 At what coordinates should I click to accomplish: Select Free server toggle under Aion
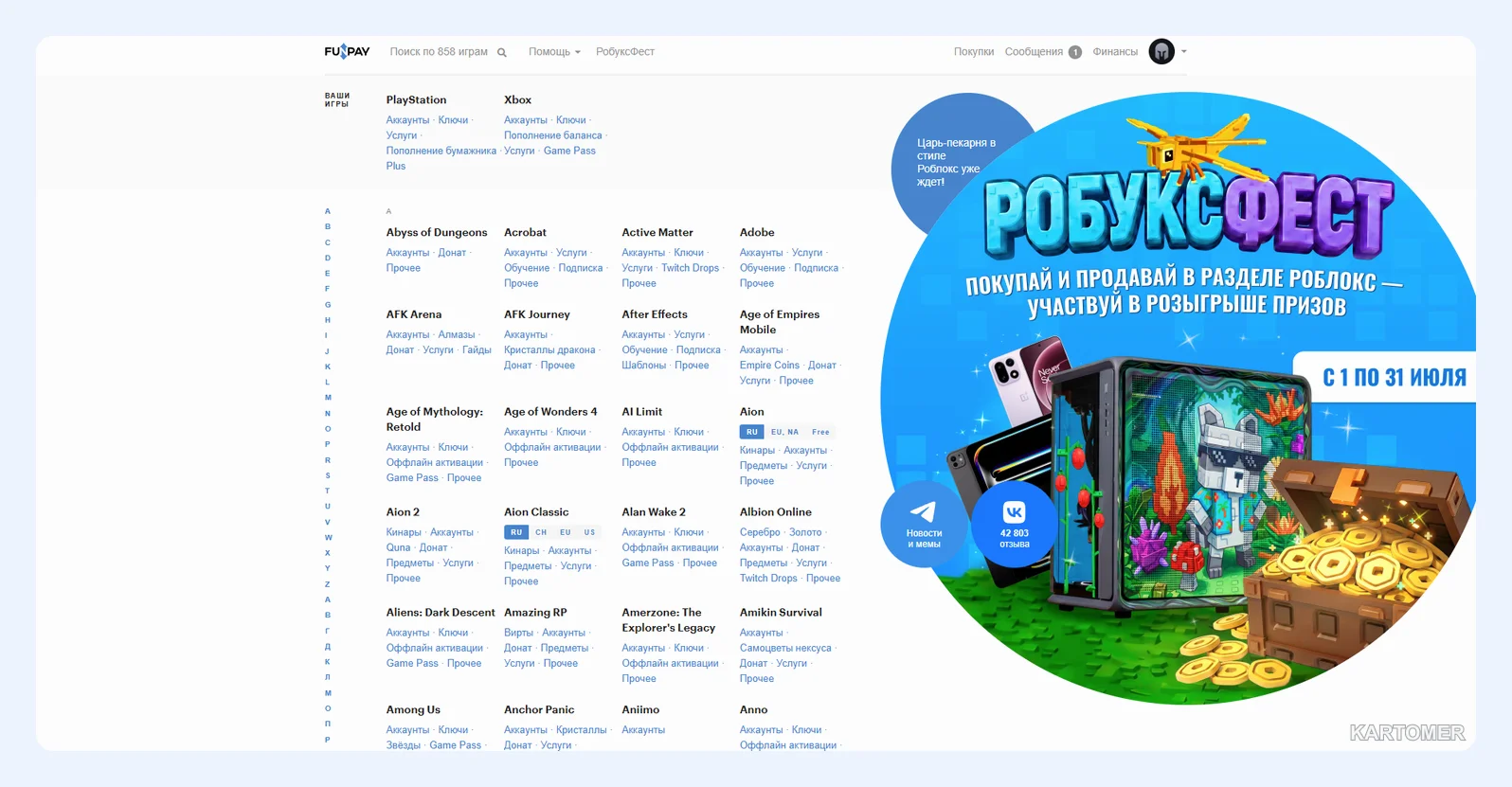click(x=820, y=432)
